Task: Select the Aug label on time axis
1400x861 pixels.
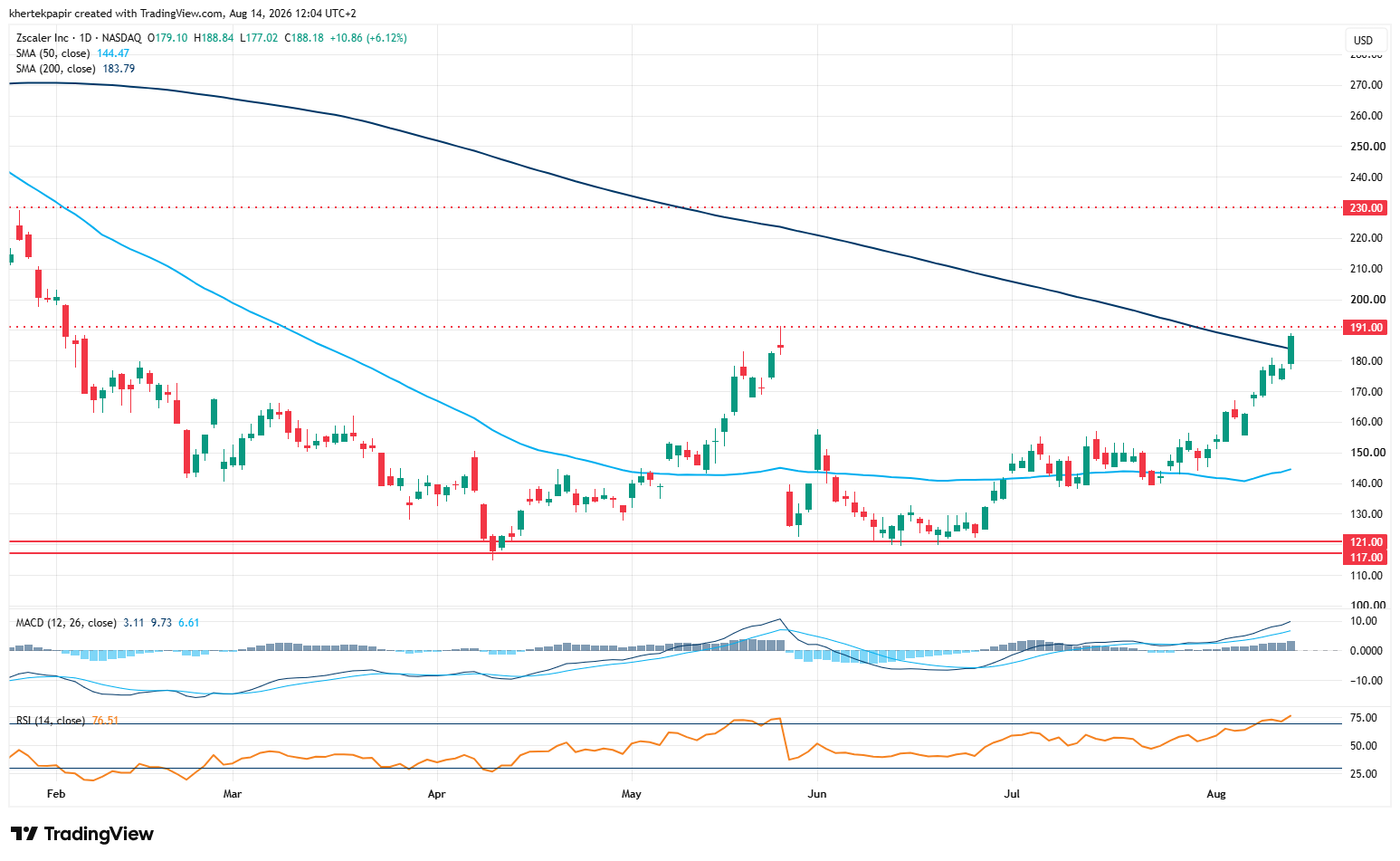Action: click(x=1216, y=794)
